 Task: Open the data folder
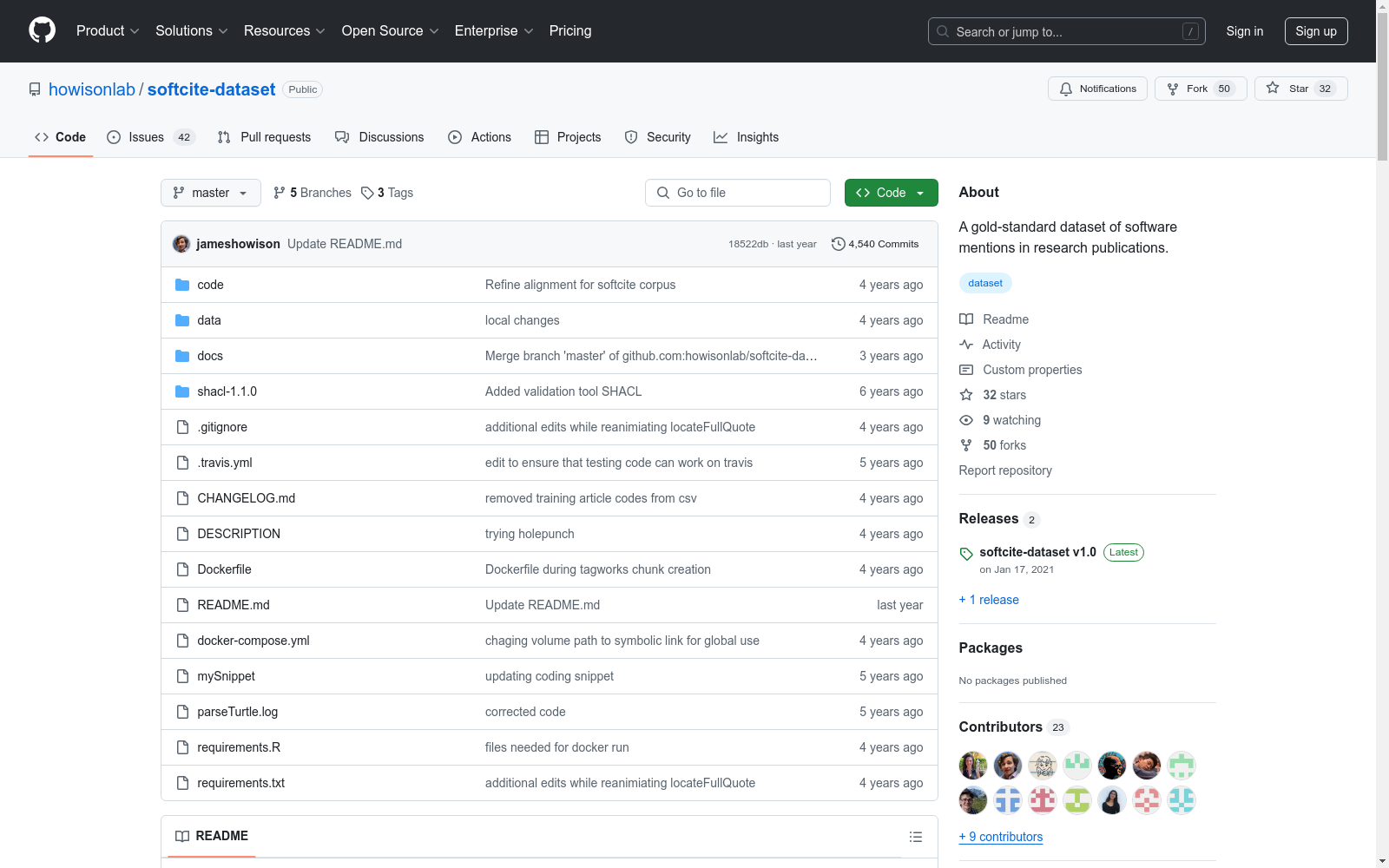209,320
